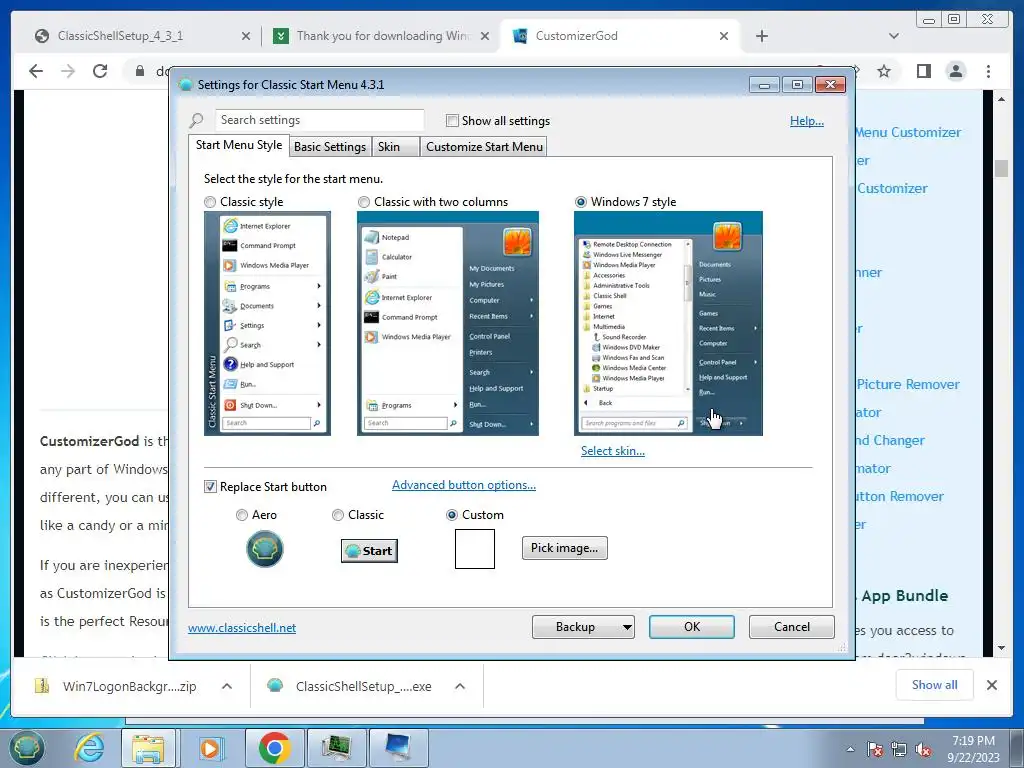1024x768 pixels.
Task: Open Advanced button options link
Action: pos(464,485)
